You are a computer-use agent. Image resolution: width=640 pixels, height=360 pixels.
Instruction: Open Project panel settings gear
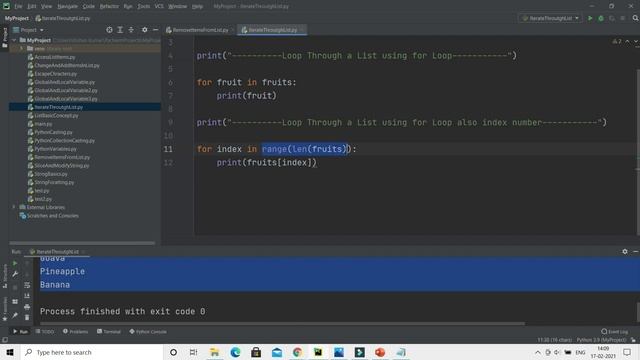point(144,30)
